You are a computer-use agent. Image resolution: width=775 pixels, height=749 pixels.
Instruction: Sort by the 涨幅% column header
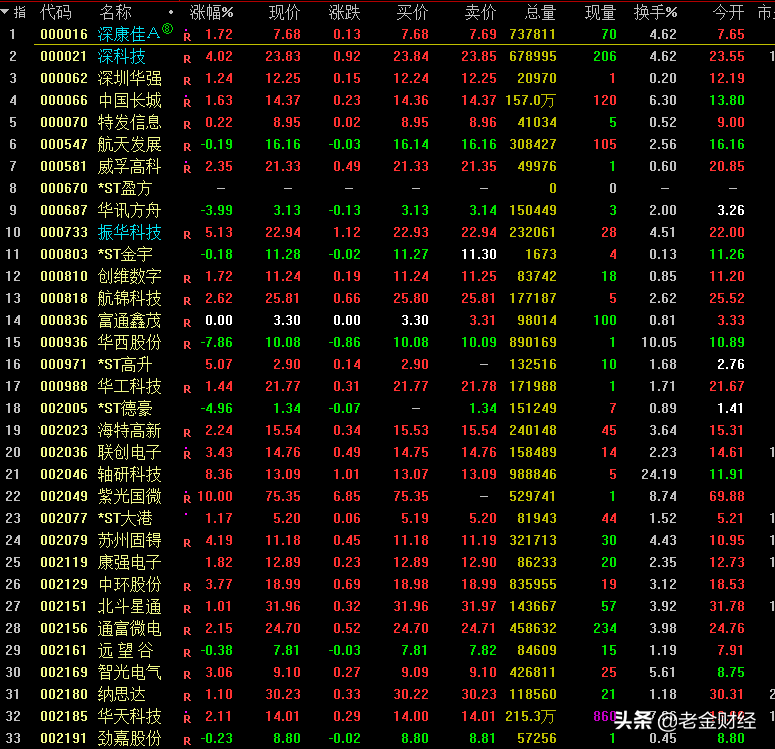[212, 12]
